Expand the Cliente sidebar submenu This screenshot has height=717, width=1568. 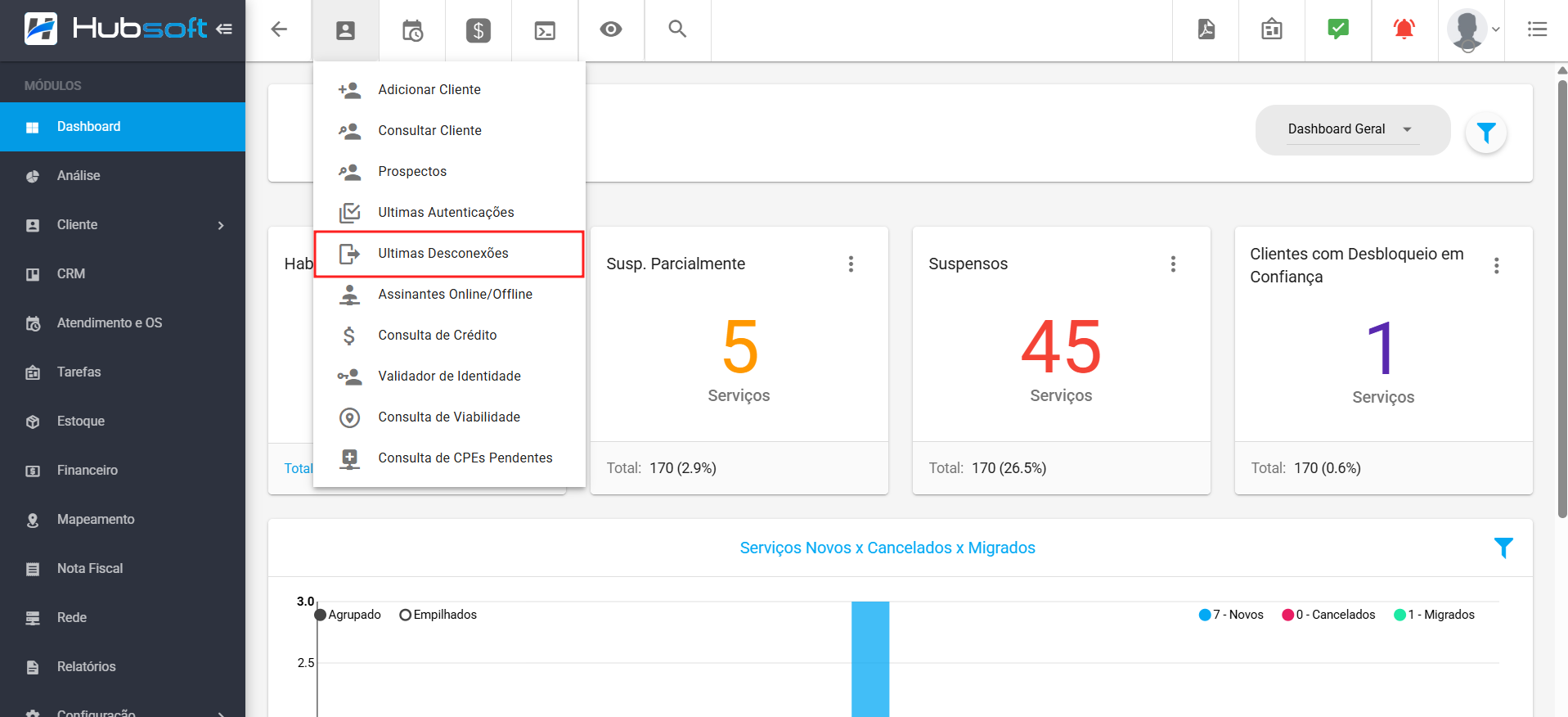pos(221,225)
